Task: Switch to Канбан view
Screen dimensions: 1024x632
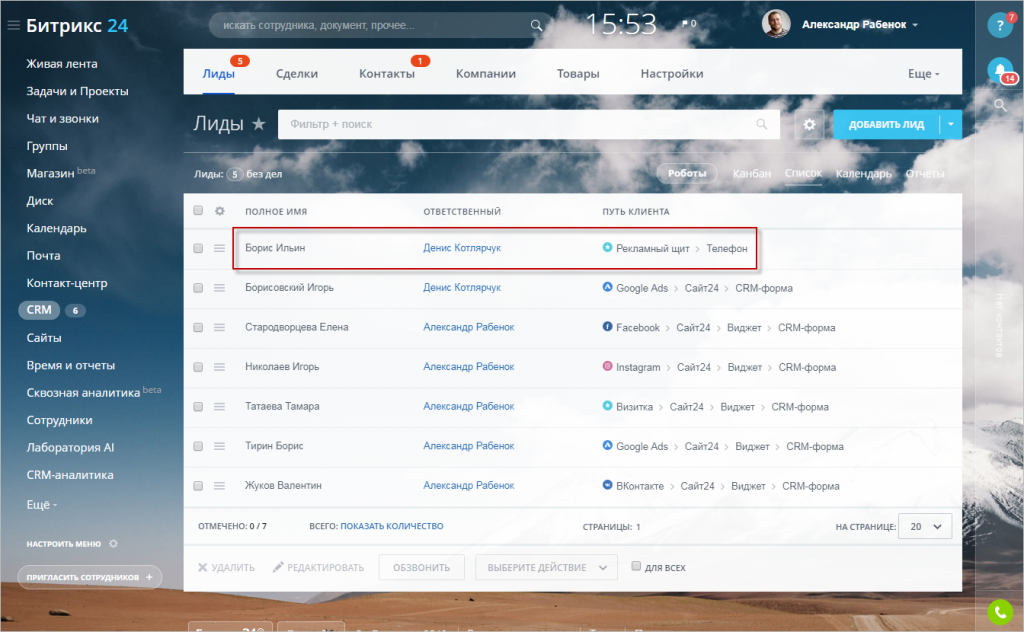Action: 752,174
